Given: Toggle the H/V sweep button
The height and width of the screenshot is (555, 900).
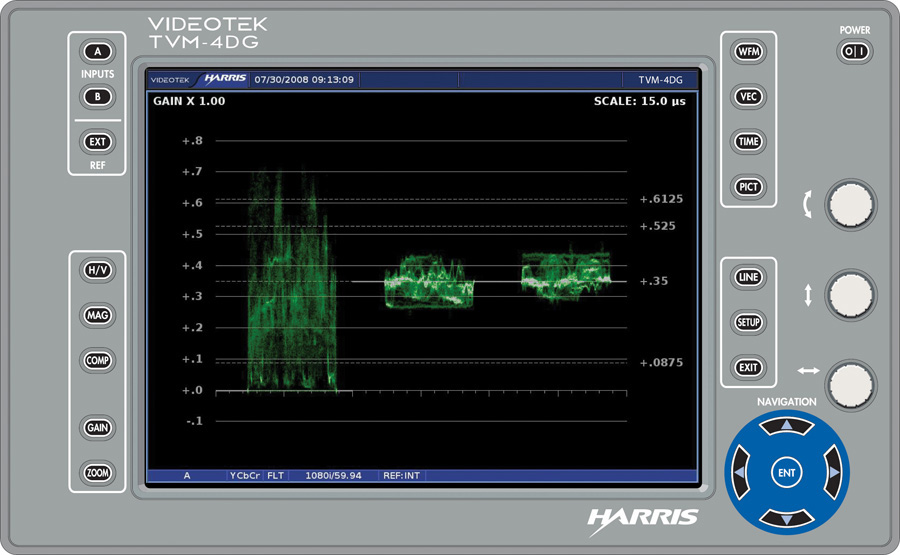Looking at the screenshot, I should tap(98, 270).
